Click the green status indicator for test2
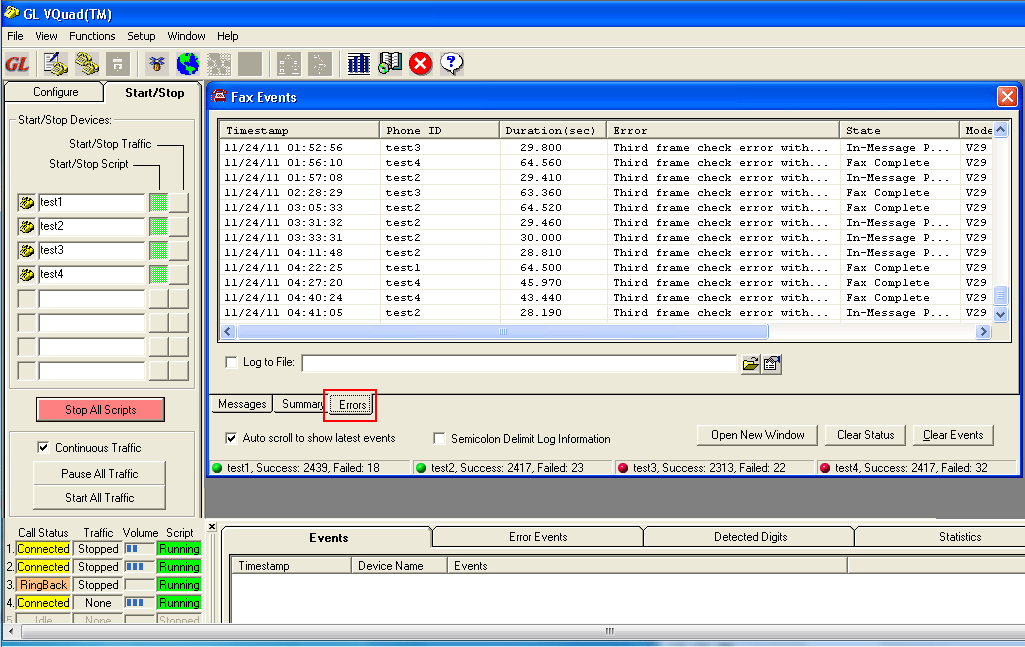 point(421,468)
